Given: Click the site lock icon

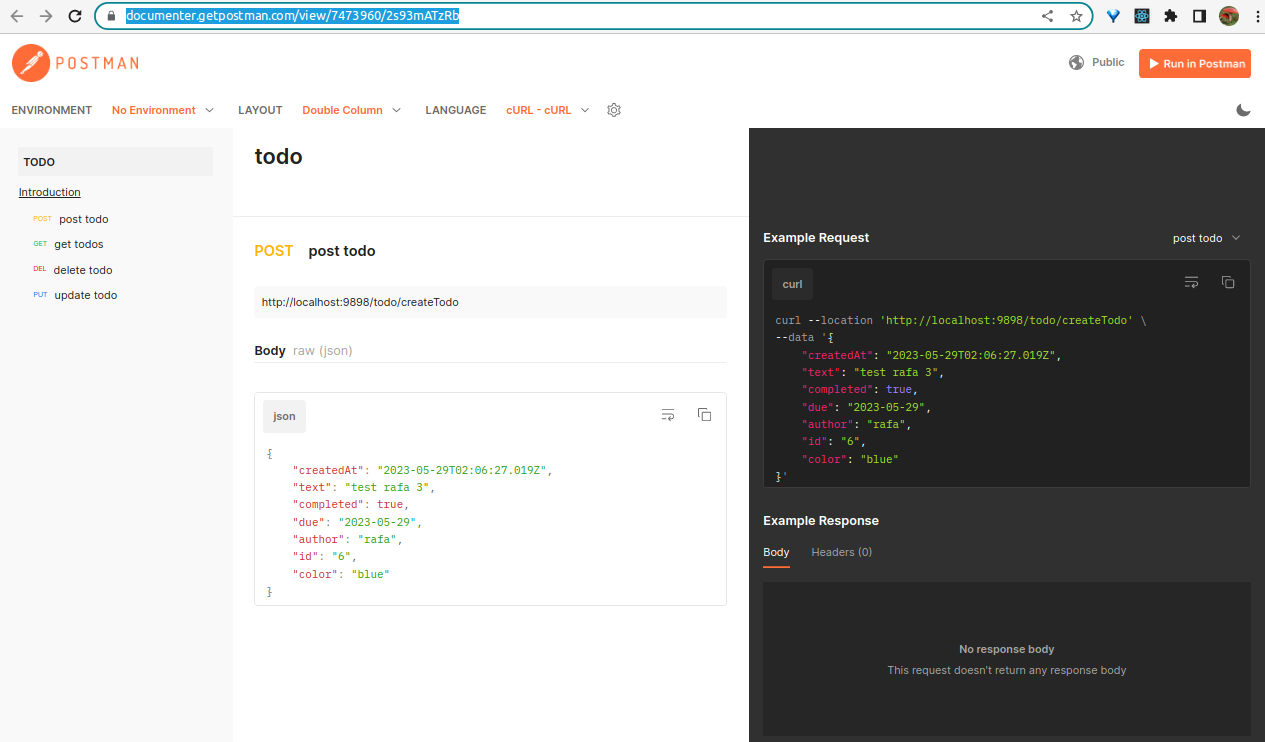Looking at the screenshot, I should (110, 16).
